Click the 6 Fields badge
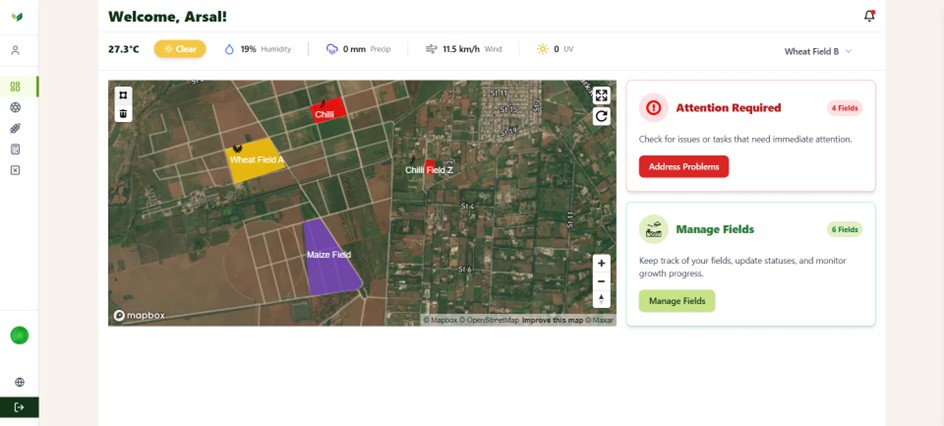This screenshot has width=944, height=426. pyautogui.click(x=845, y=229)
